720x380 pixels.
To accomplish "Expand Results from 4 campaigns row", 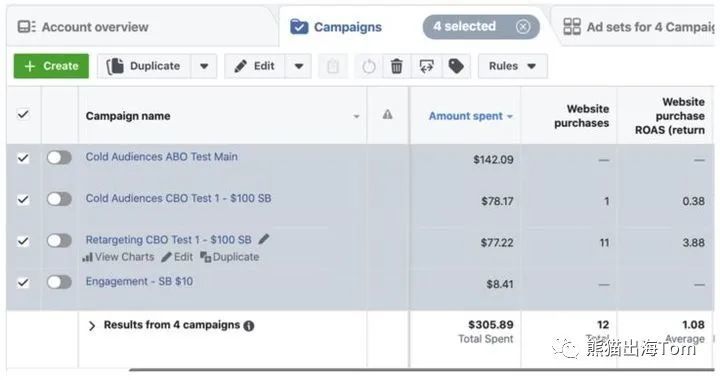I will pyautogui.click(x=92, y=326).
